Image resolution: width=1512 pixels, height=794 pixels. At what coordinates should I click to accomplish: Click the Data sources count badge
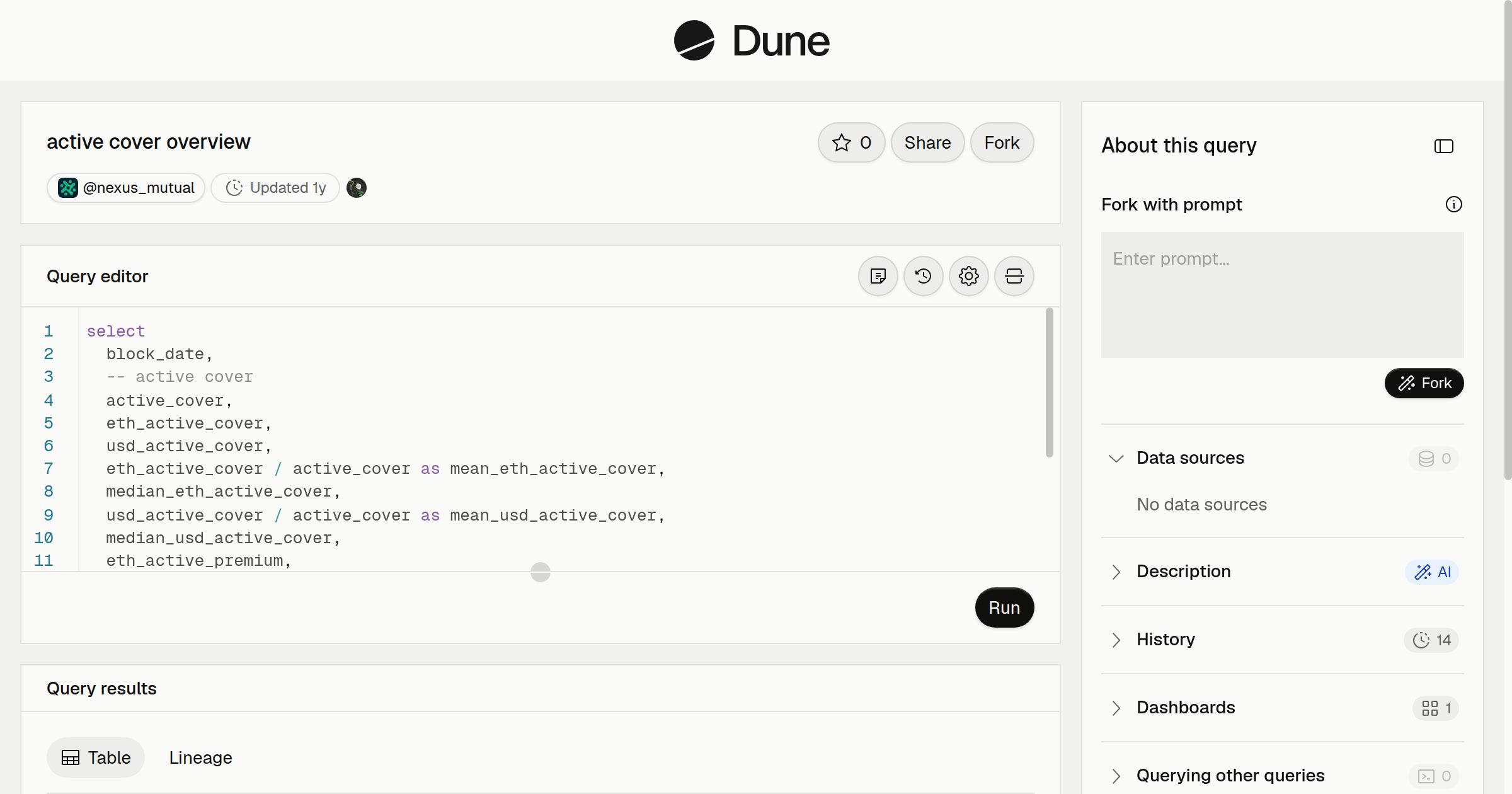(x=1434, y=458)
